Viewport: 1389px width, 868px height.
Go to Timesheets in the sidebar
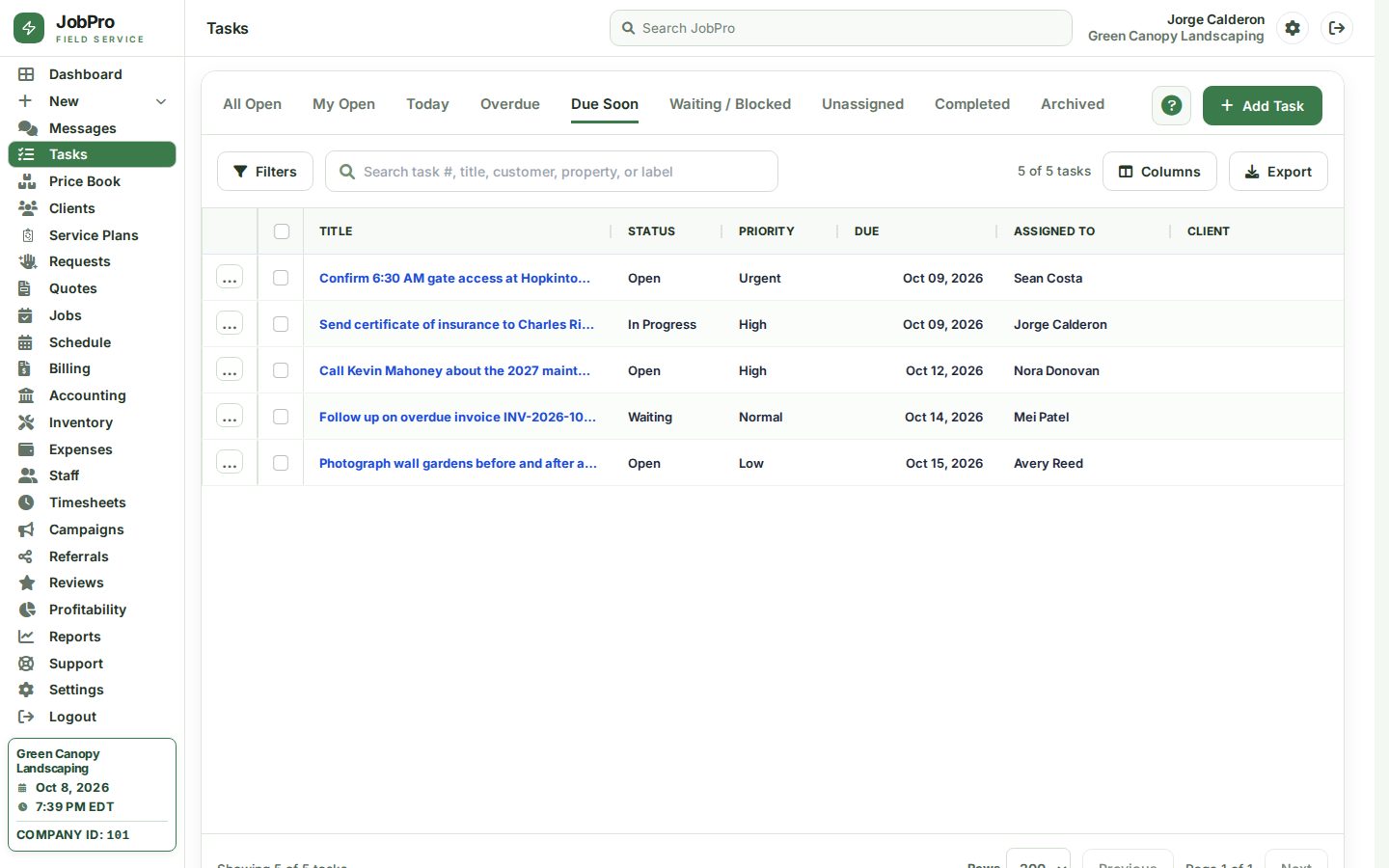(92, 502)
